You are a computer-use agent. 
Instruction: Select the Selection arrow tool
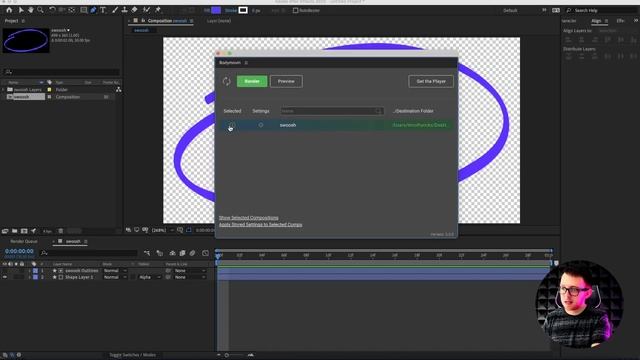coord(21,10)
